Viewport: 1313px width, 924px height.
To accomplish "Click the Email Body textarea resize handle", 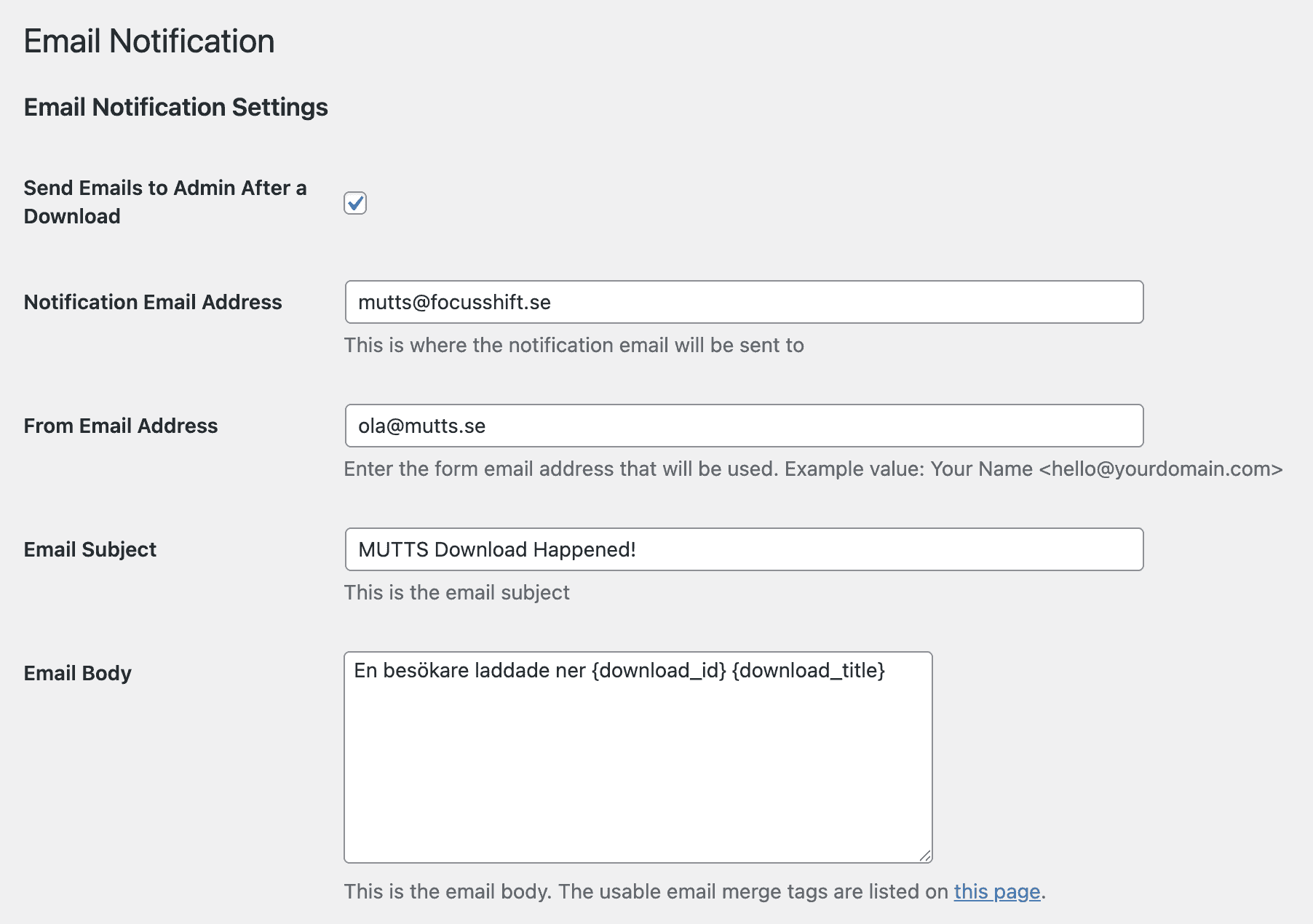I will click(925, 856).
